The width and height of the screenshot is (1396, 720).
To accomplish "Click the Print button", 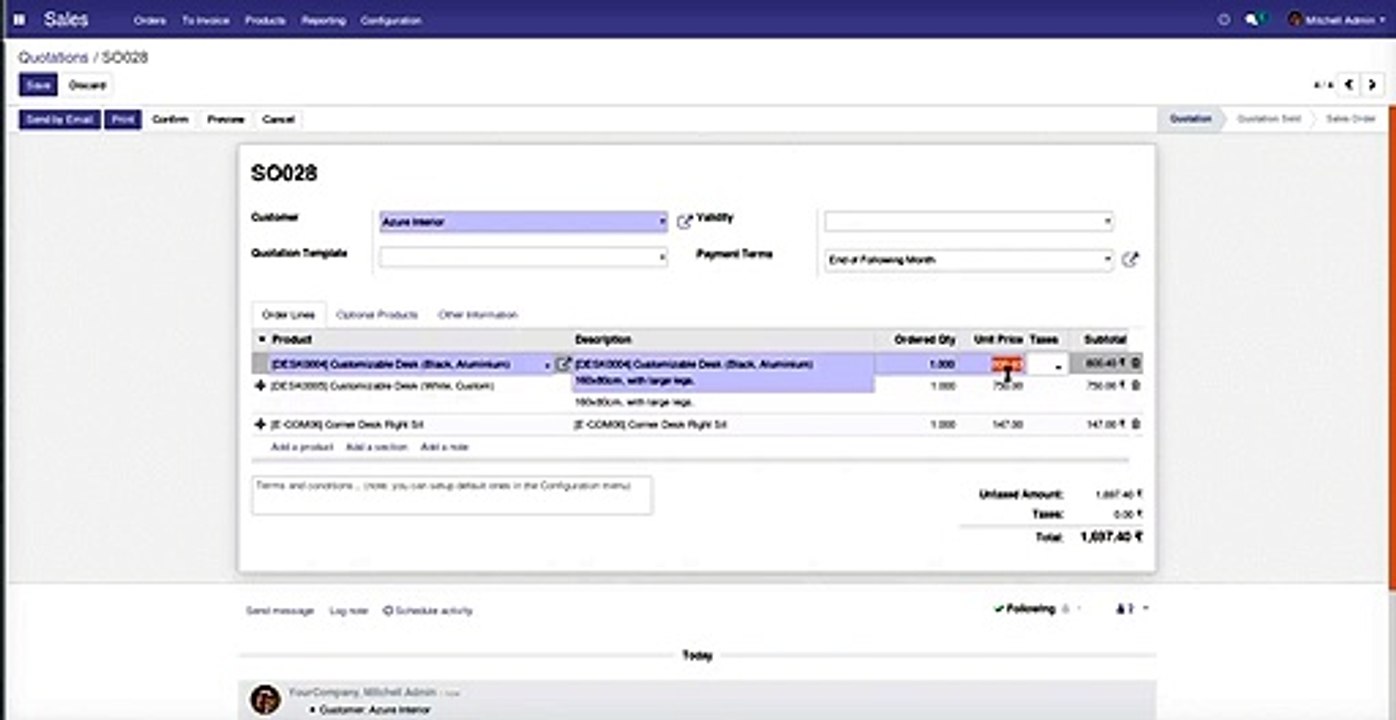I will coord(123,119).
